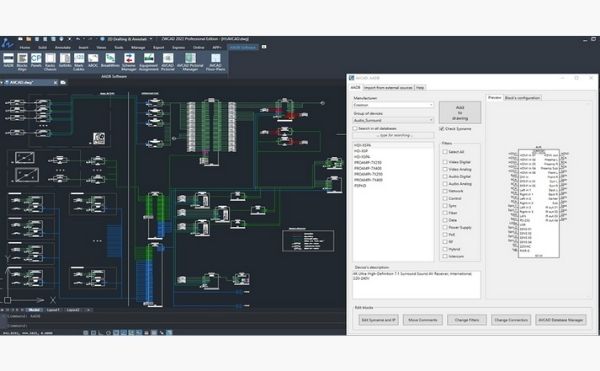The image size is (600, 371).
Task: Click the Racks Chassis ribbon icon
Action: pos(50,62)
